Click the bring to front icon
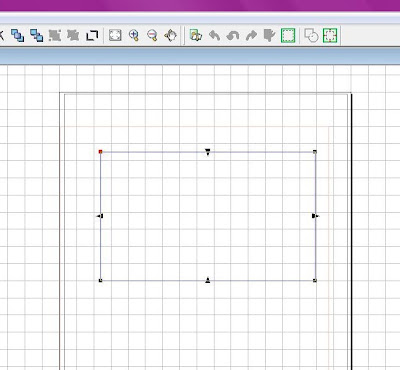 [17, 35]
